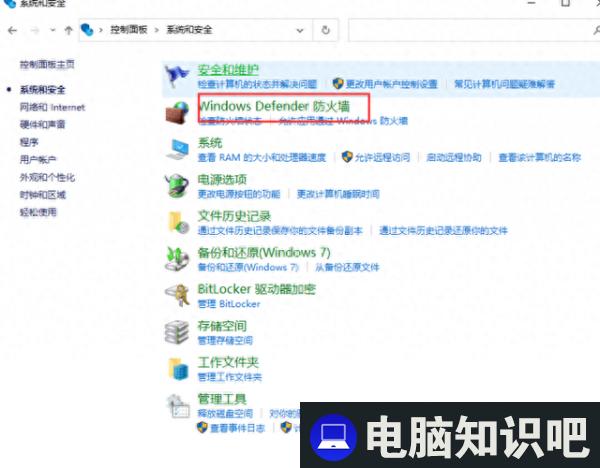Click 管理工作文件夹
600x468 pixels.
coord(230,377)
